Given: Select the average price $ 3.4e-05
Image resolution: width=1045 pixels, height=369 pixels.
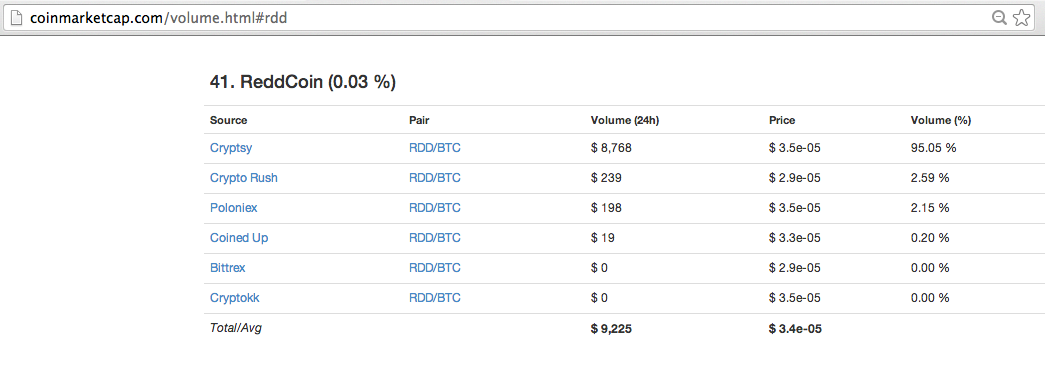Looking at the screenshot, I should coord(795,328).
